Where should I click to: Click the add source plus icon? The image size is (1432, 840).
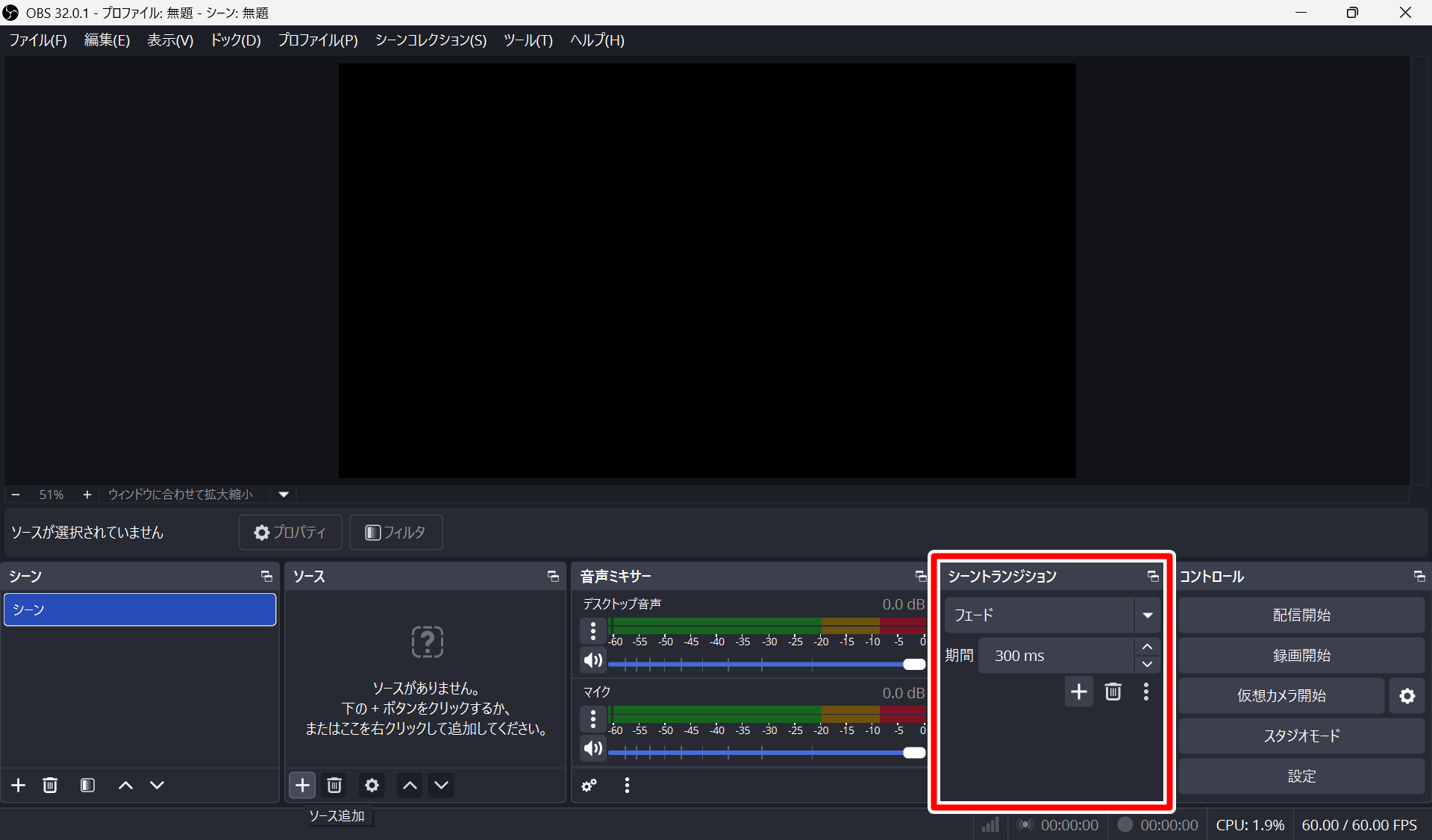302,785
